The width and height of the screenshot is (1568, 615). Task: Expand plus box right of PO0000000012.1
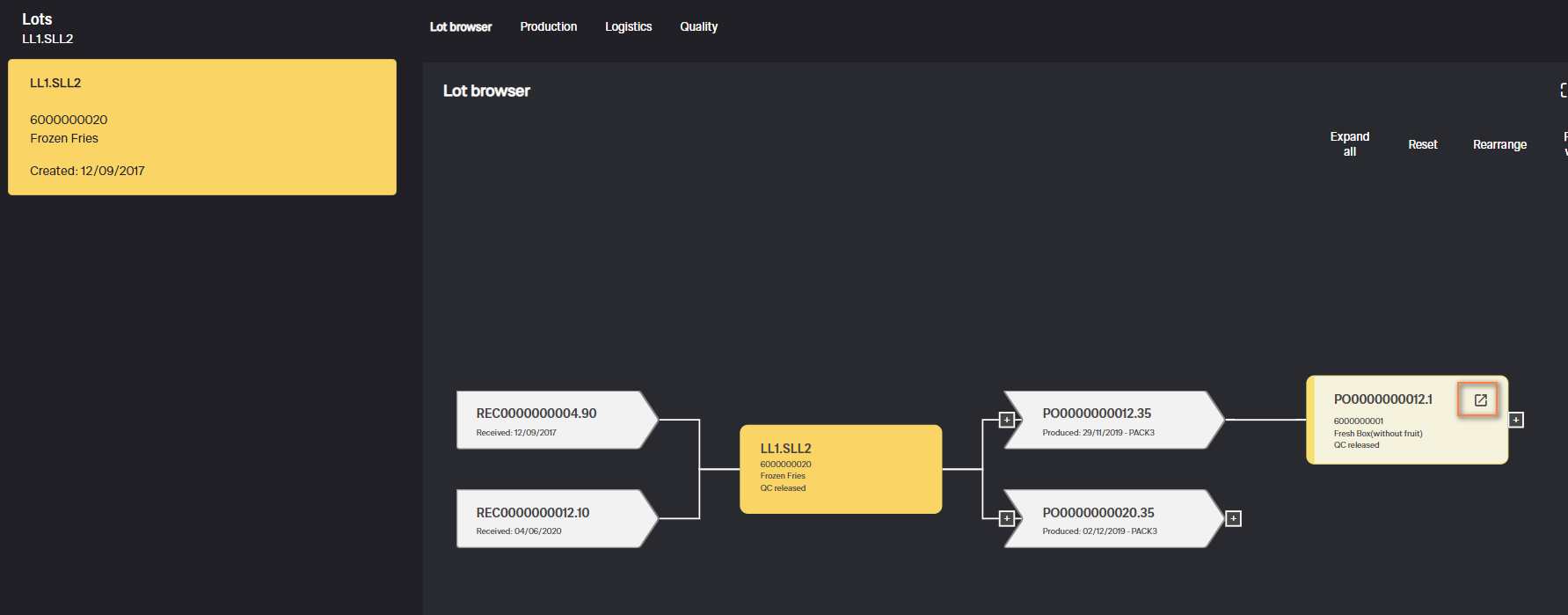[x=1516, y=420]
